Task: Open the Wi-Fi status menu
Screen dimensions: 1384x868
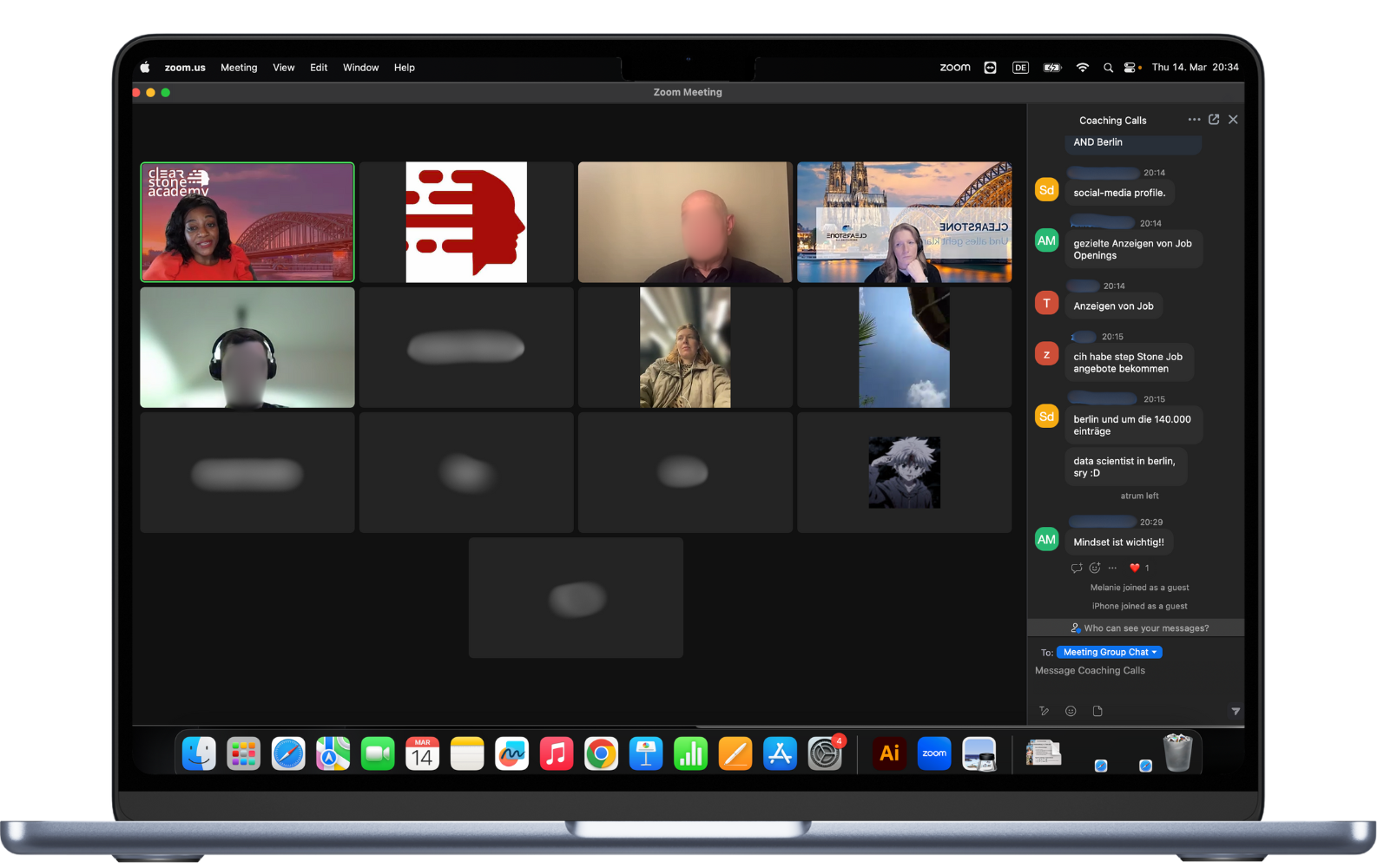Action: 1083,68
